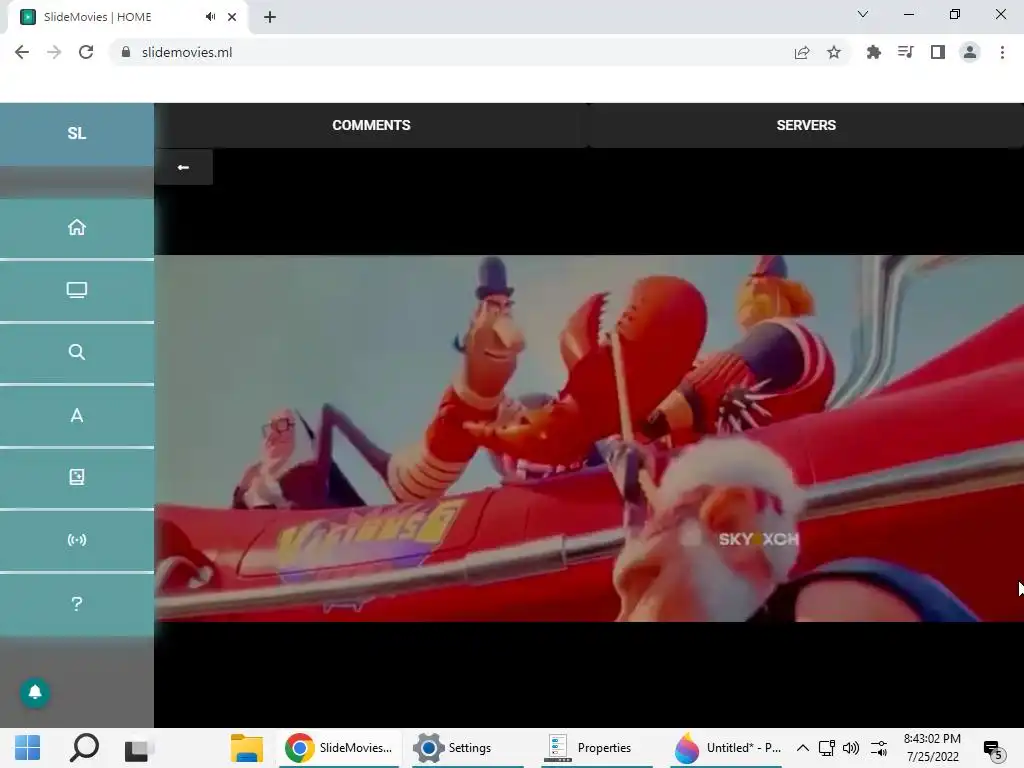Switch to the SERVERS tab
Image resolution: width=1024 pixels, height=768 pixels.
pos(806,125)
